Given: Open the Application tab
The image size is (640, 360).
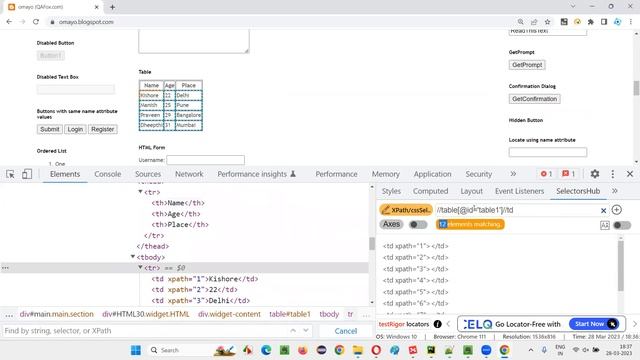Looking at the screenshot, I should (x=432, y=174).
